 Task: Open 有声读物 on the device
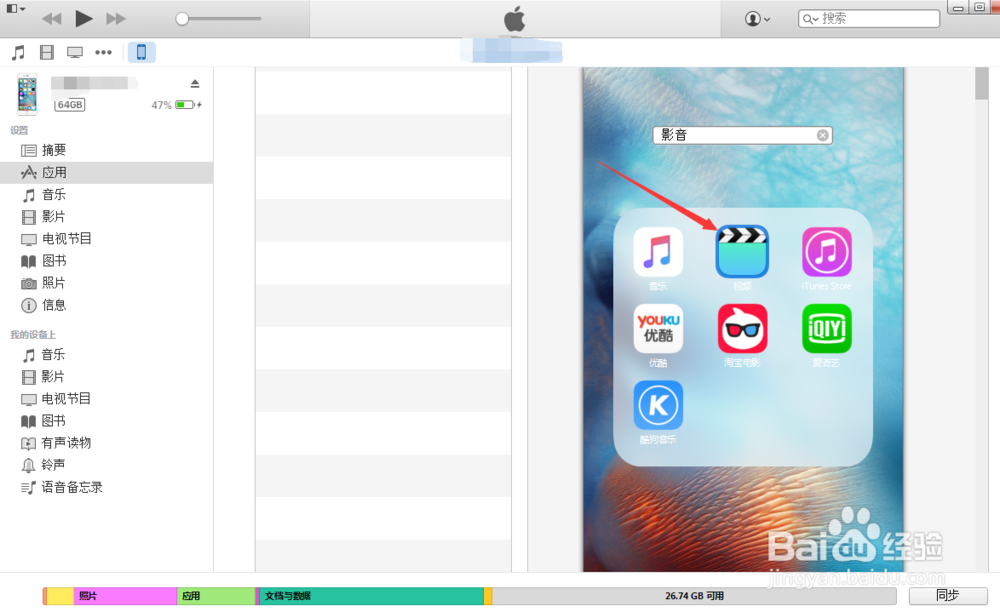(x=107, y=443)
